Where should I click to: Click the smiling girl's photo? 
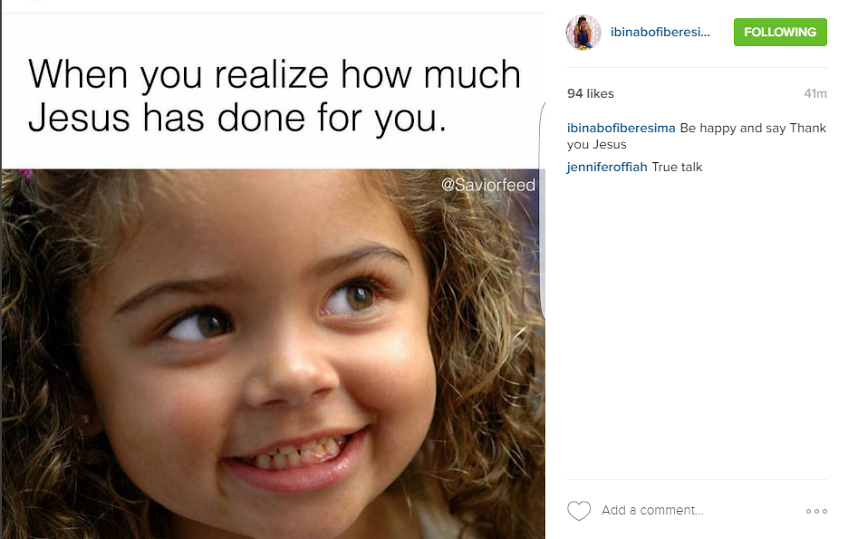[x=273, y=354]
